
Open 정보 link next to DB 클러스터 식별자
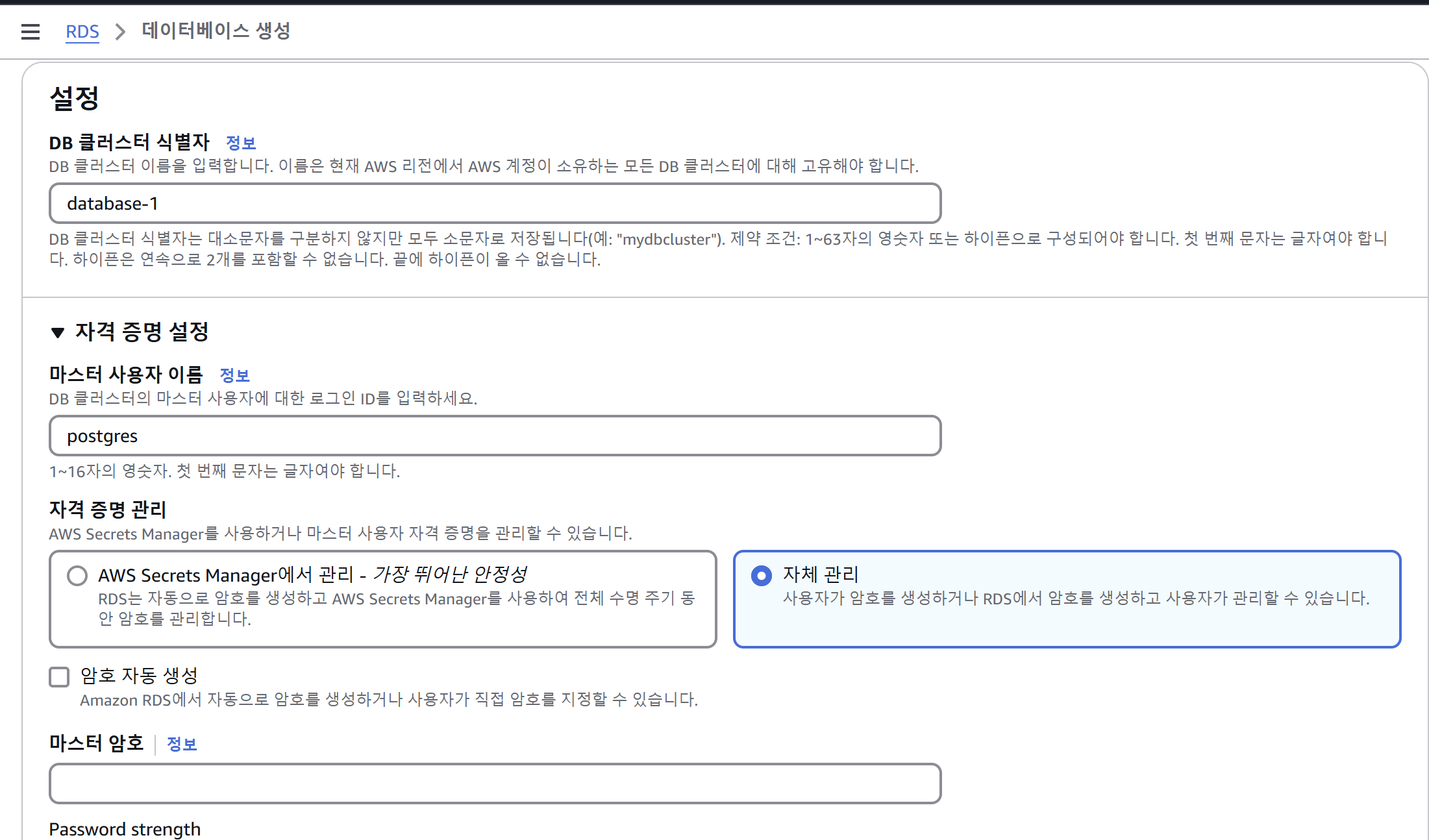click(241, 143)
